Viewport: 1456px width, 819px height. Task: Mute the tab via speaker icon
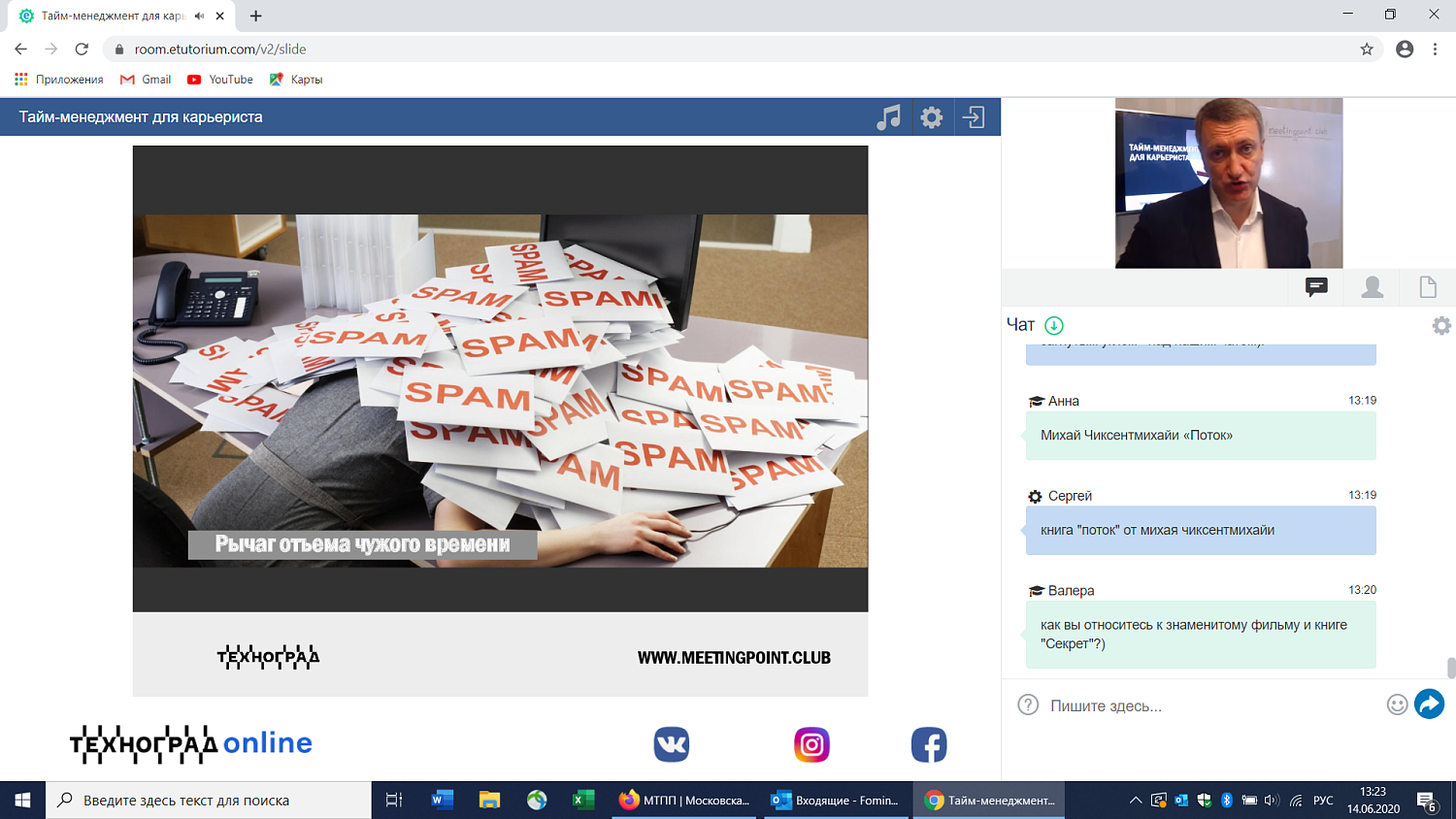(199, 16)
